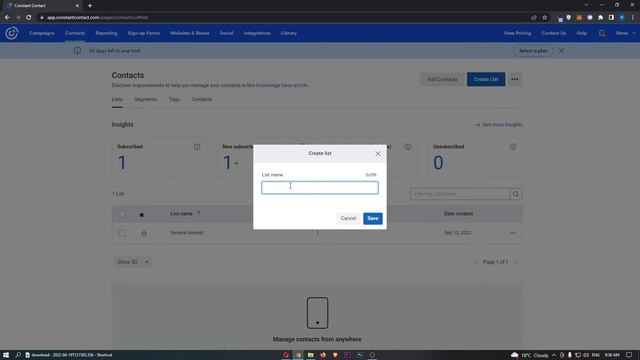The height and width of the screenshot is (360, 640).
Task: Open the Contacts menu item
Action: [75, 33]
